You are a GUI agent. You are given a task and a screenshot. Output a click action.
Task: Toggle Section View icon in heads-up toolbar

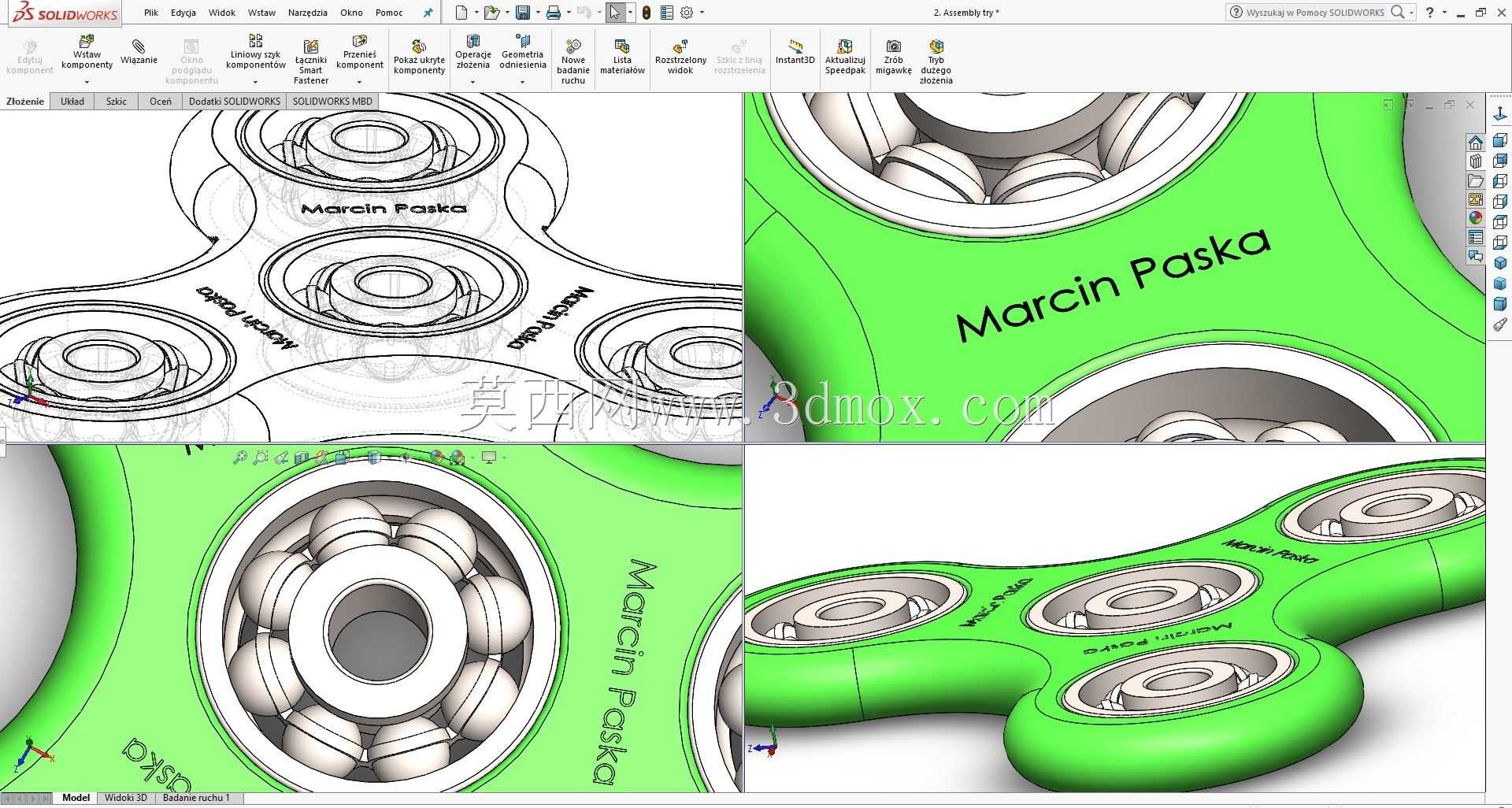point(302,457)
